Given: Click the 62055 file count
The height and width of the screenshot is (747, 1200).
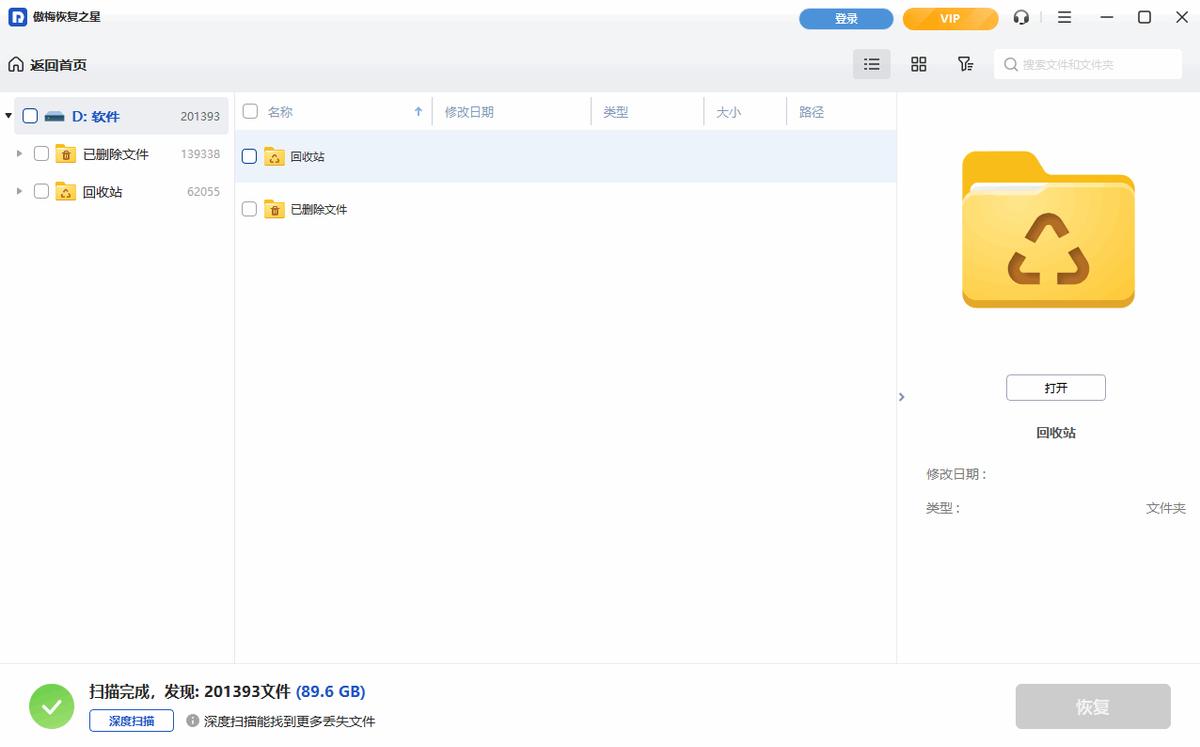Looking at the screenshot, I should click(203, 191).
